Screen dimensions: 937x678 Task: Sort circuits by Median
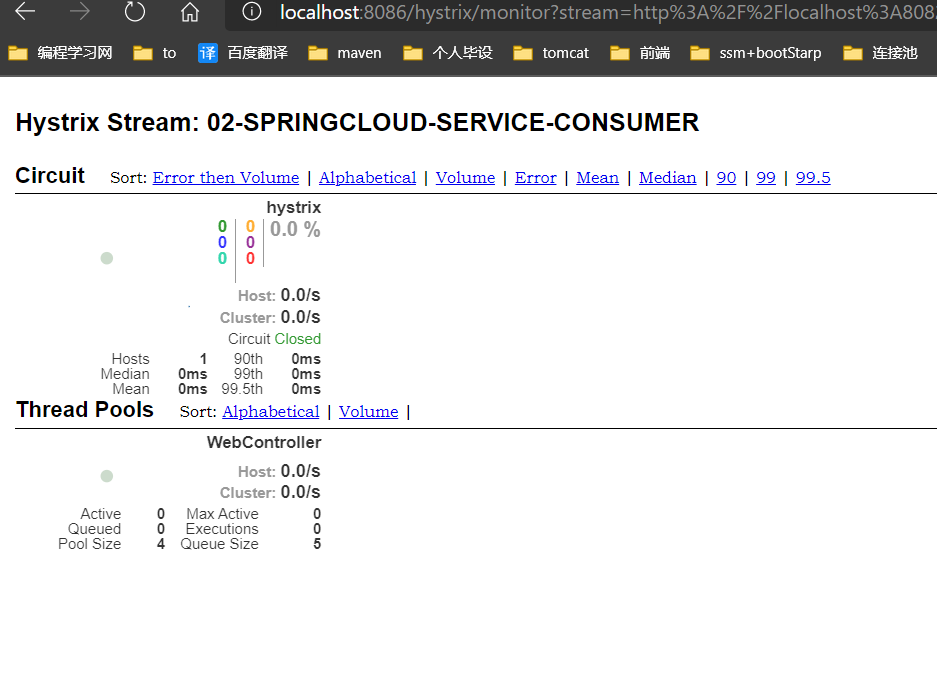pyautogui.click(x=667, y=177)
